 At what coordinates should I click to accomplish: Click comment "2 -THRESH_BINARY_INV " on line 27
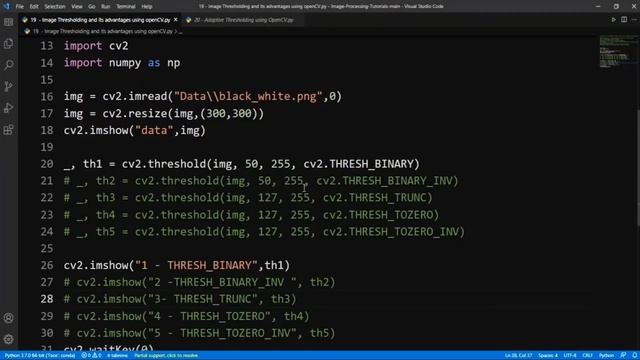coord(222,282)
